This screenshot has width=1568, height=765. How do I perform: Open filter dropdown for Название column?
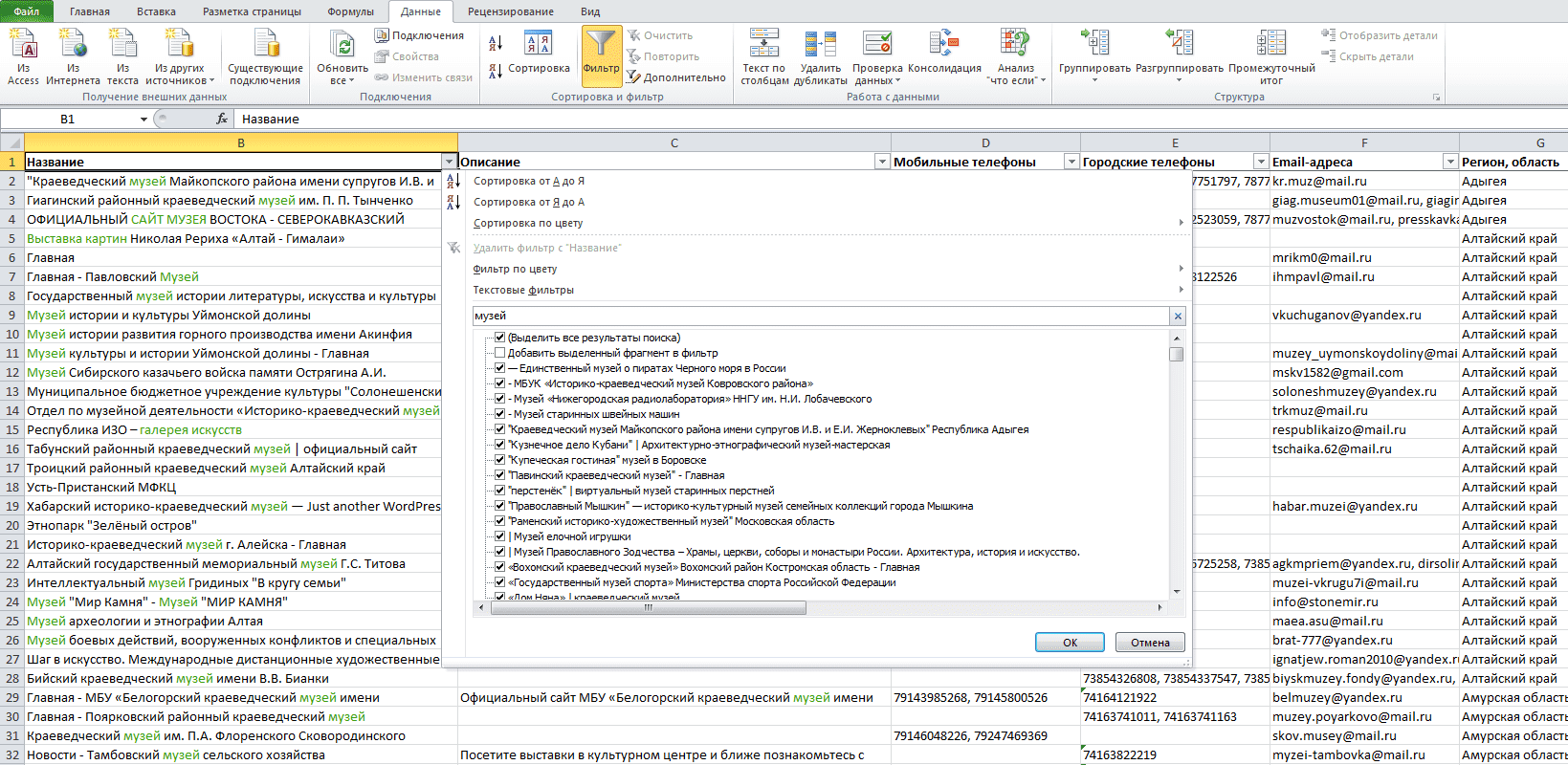point(450,162)
